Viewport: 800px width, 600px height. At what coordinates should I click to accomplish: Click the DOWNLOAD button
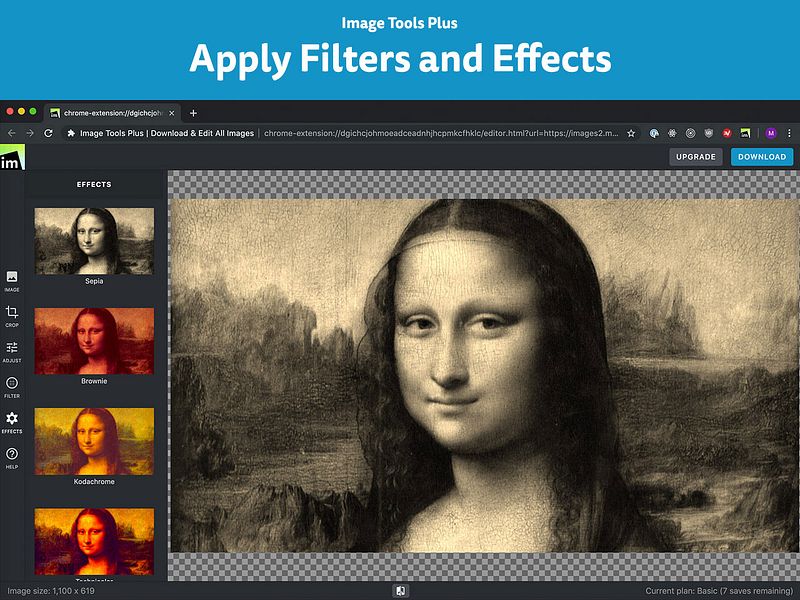click(x=762, y=157)
